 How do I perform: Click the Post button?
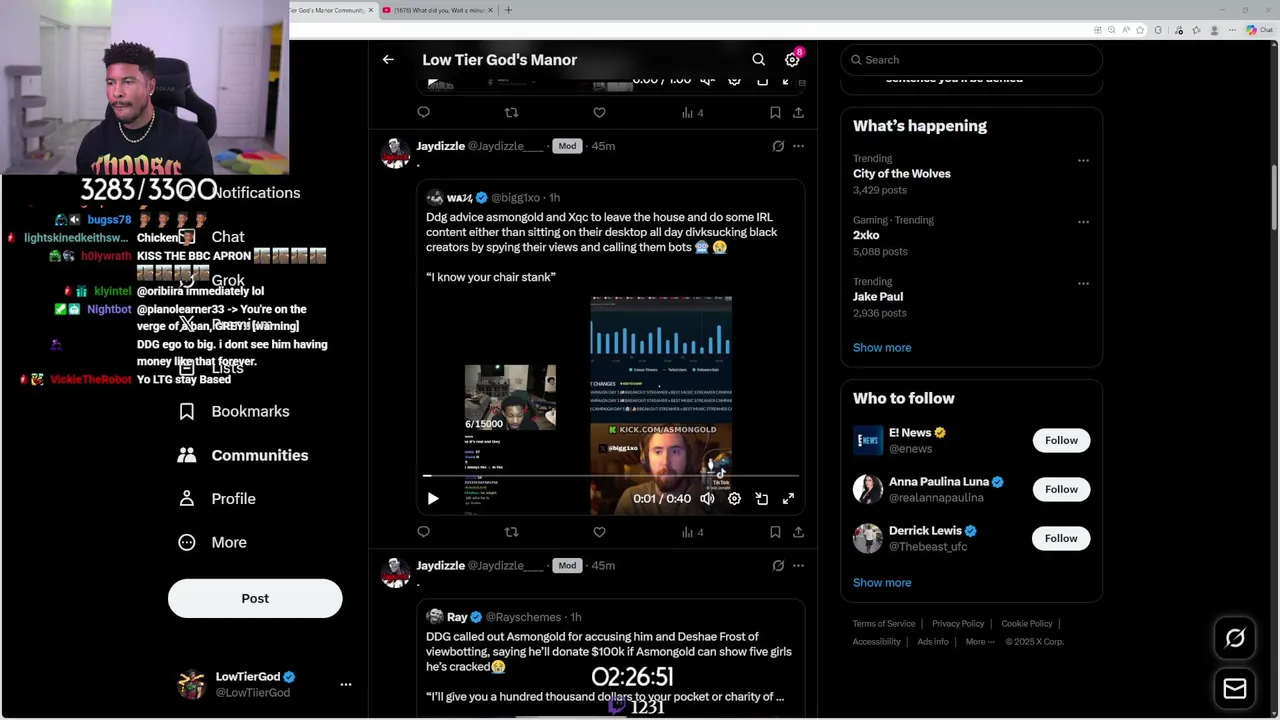point(255,598)
